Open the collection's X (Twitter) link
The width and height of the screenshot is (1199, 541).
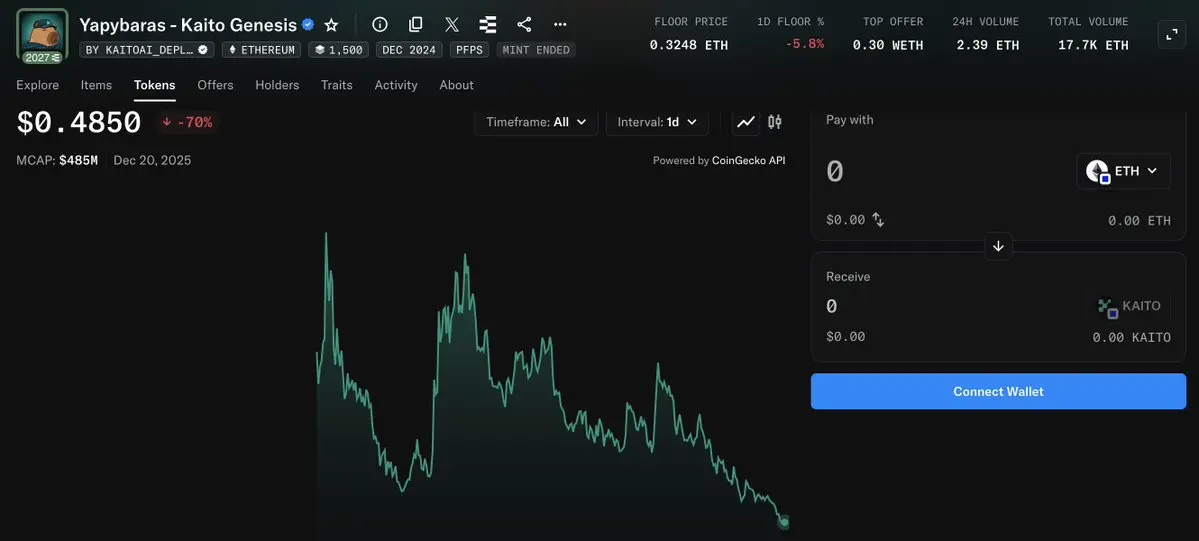point(451,24)
